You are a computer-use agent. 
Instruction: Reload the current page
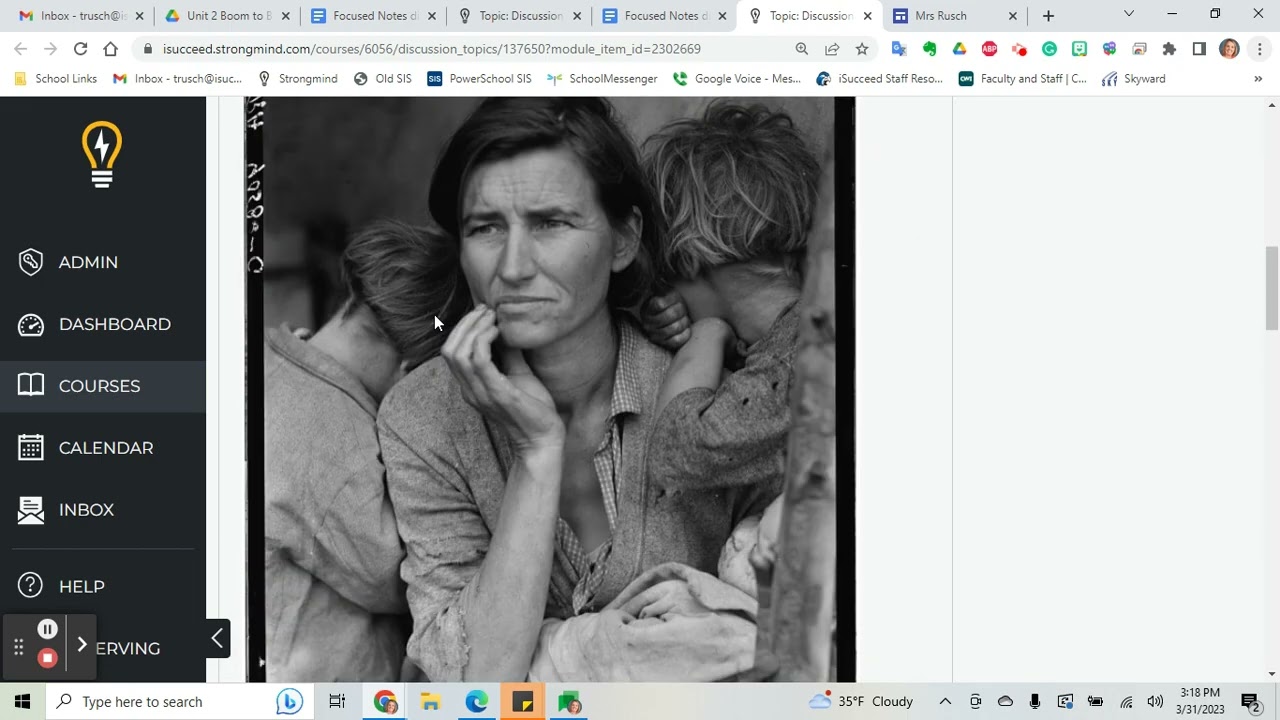80,49
